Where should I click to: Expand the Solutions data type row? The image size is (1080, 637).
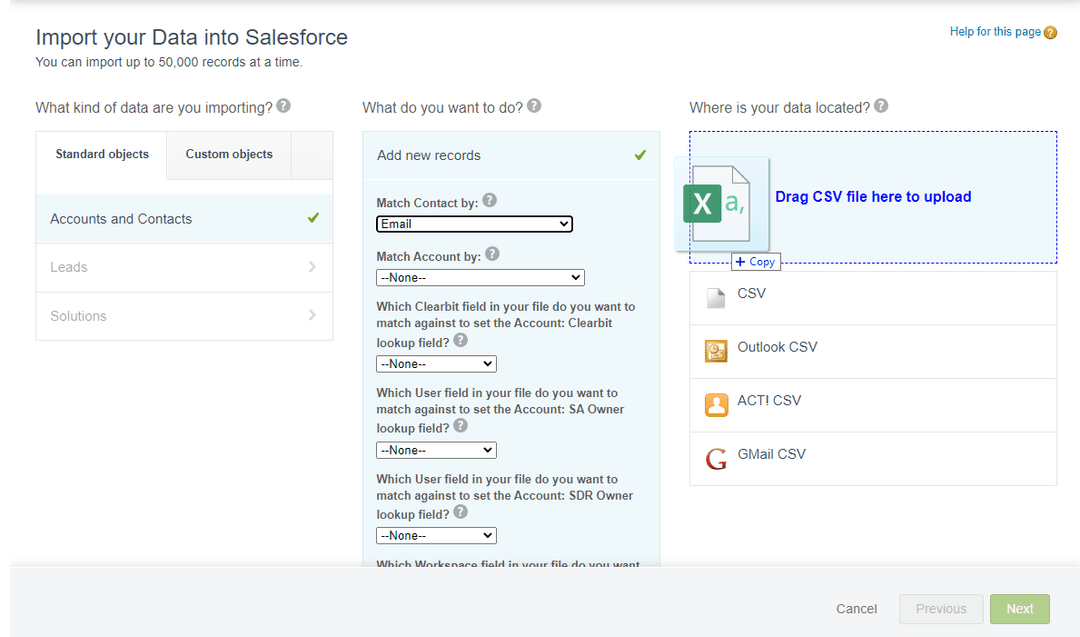pos(184,316)
